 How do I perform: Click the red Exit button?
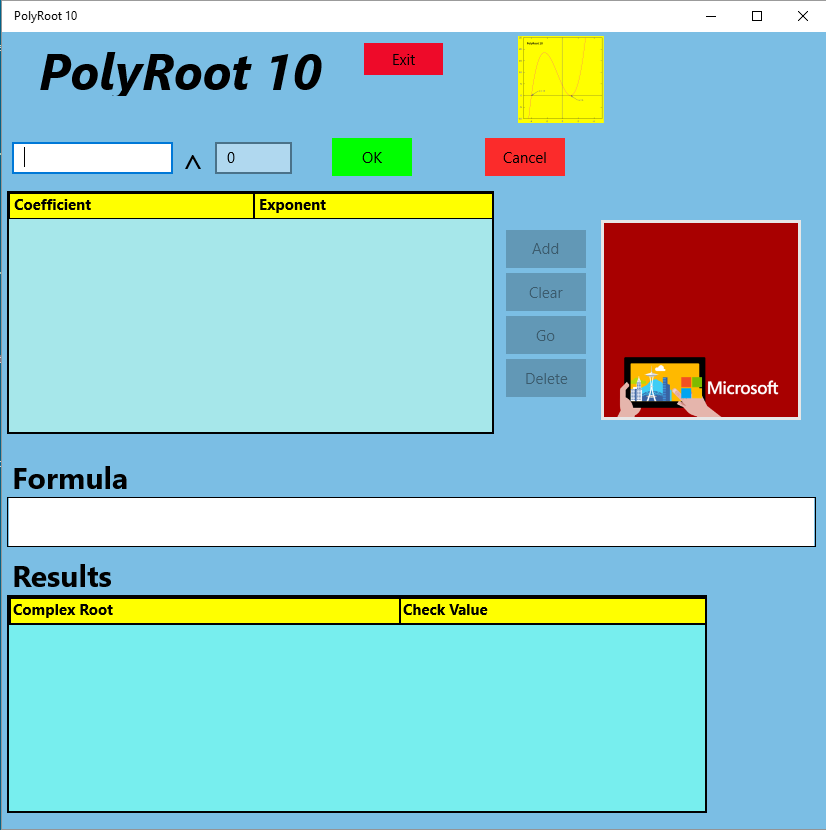403,59
